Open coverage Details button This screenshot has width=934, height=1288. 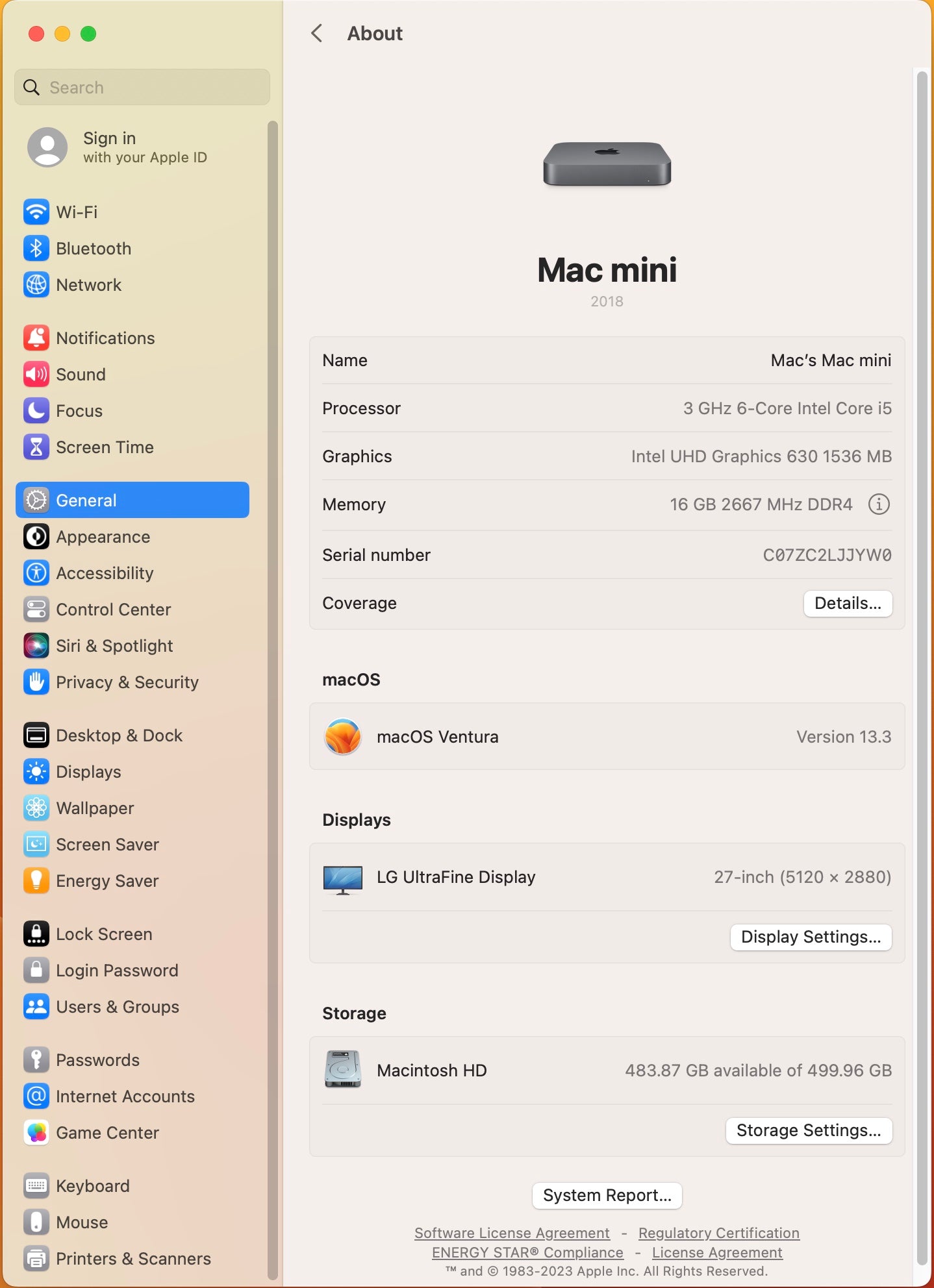point(848,604)
